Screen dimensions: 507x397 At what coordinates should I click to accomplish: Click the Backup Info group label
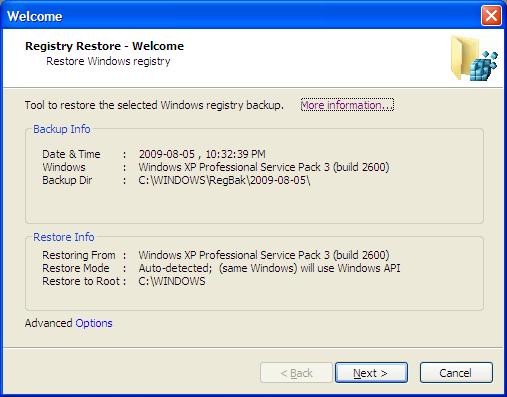tap(62, 129)
